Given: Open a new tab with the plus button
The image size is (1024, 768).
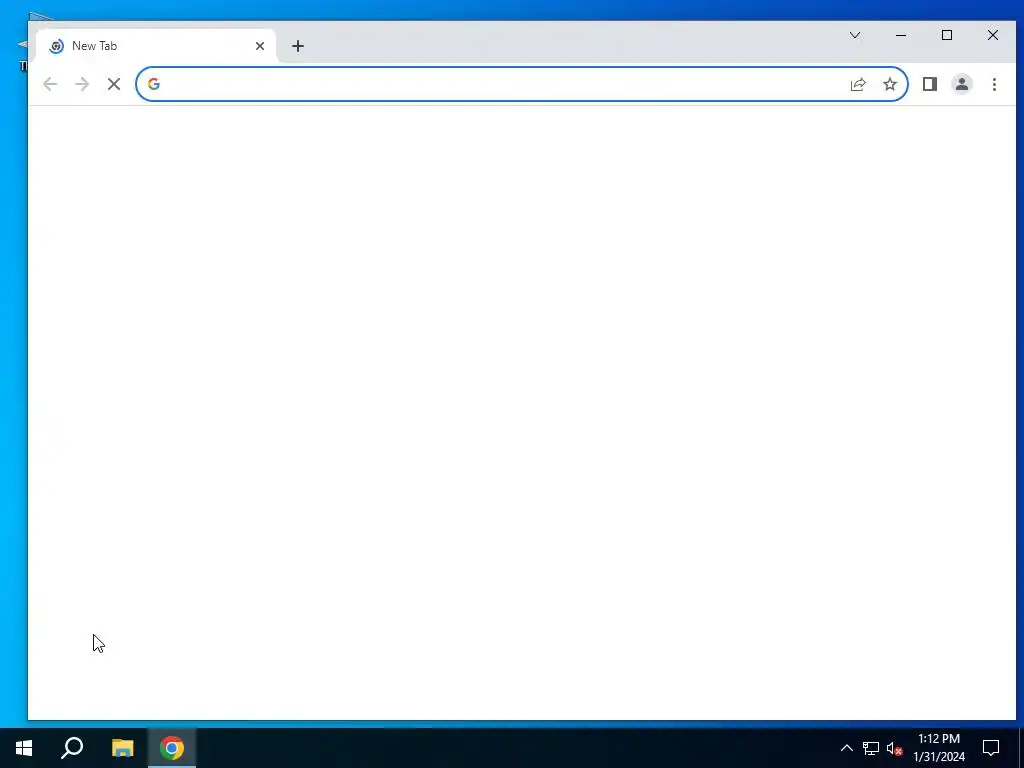Looking at the screenshot, I should [298, 46].
